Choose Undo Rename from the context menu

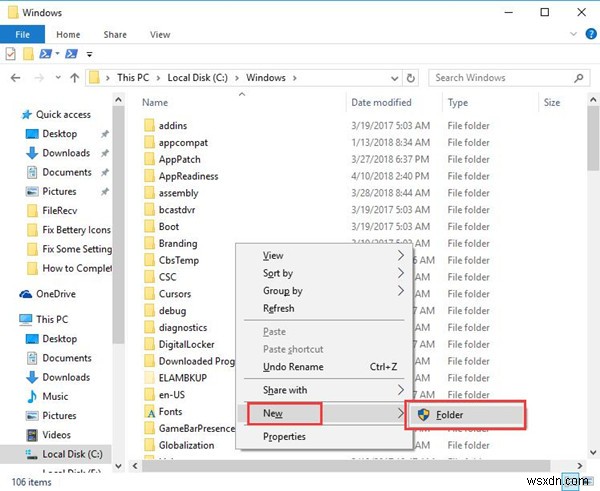click(324, 367)
